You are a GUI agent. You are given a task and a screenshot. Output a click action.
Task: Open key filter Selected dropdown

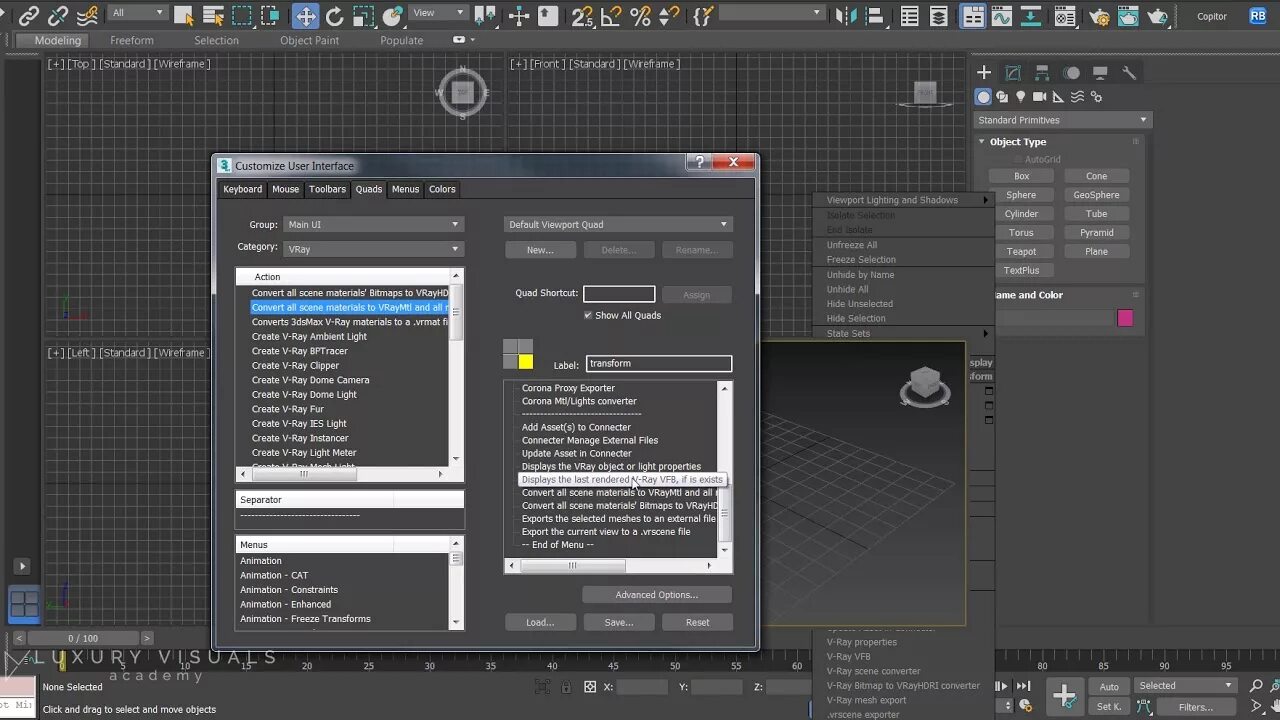1187,686
